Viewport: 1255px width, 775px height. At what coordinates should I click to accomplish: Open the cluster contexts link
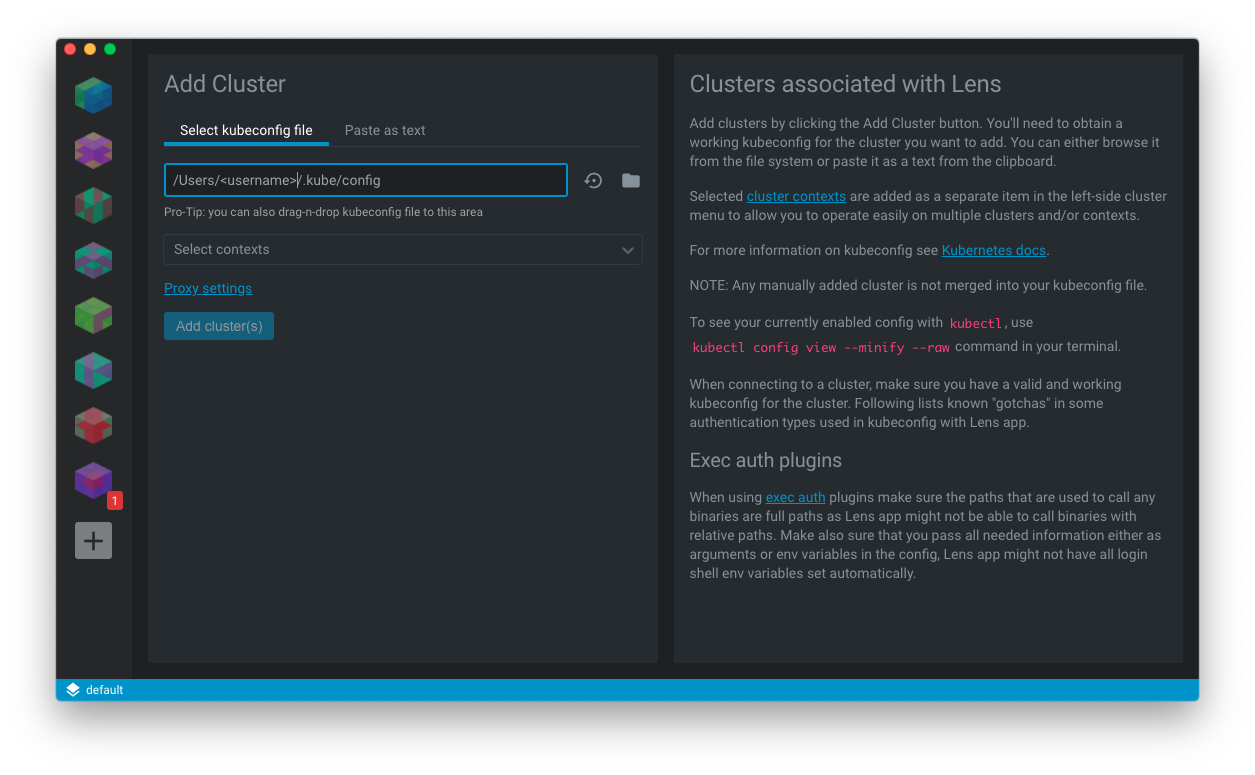[x=796, y=196]
